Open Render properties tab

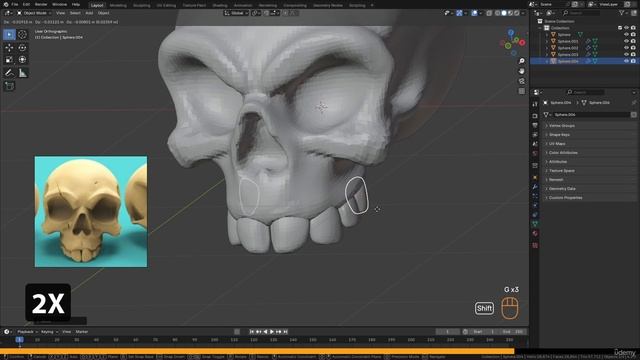tap(535, 116)
